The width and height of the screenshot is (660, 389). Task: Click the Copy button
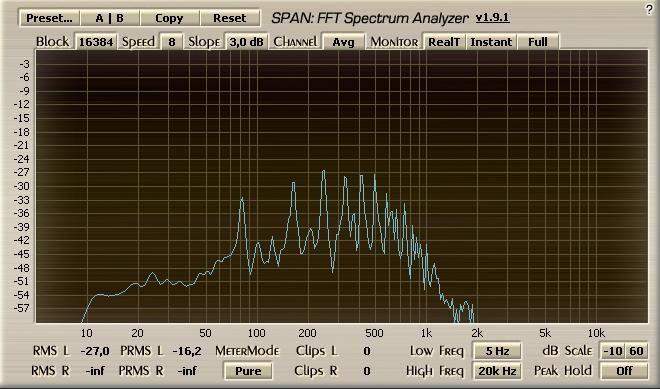pos(169,18)
